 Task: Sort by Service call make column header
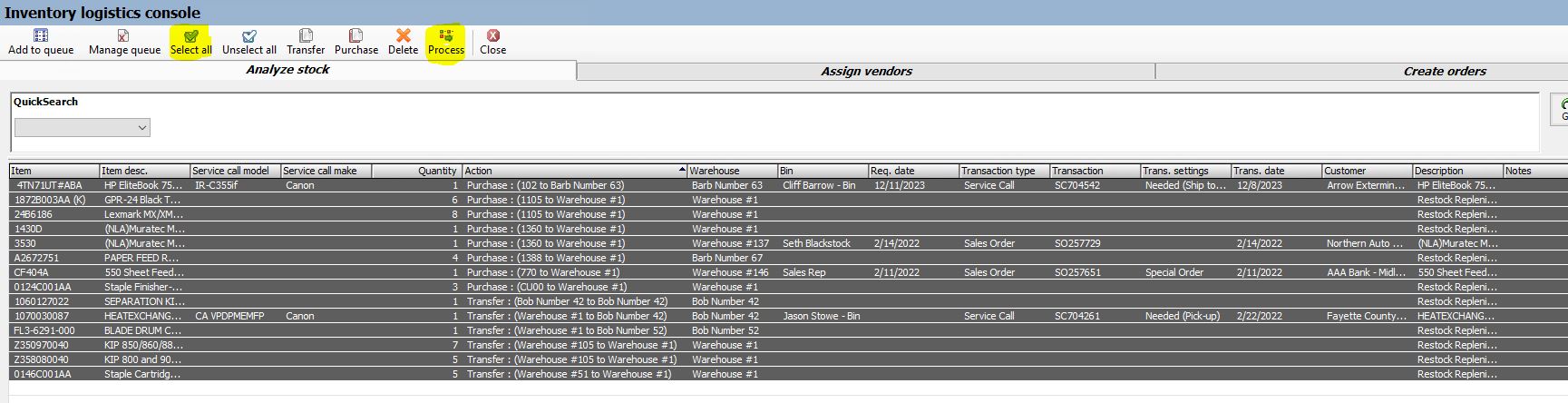pos(326,171)
